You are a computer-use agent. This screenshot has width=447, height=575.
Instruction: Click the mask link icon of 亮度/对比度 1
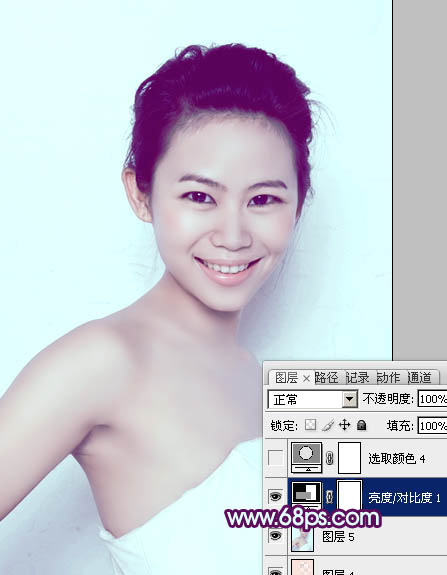point(330,497)
